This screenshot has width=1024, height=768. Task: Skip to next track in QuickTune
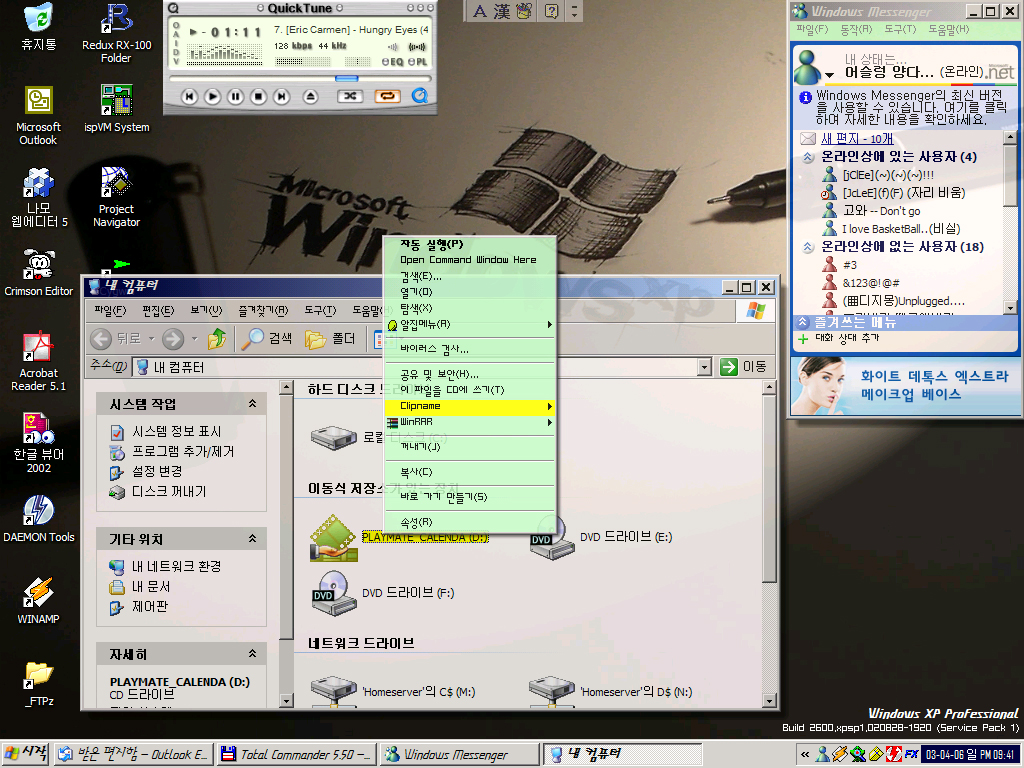[x=282, y=96]
